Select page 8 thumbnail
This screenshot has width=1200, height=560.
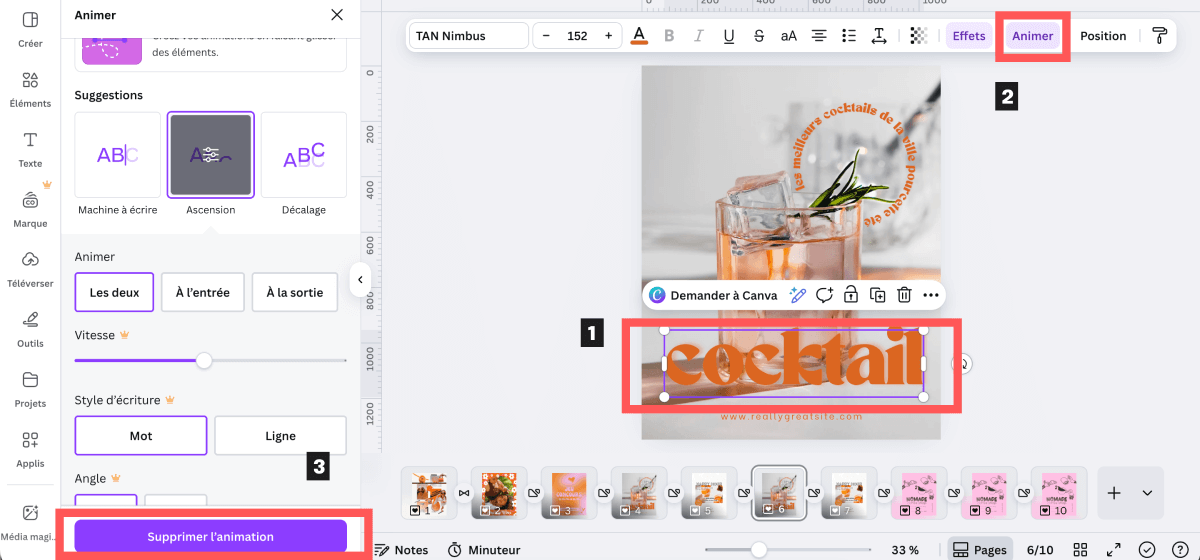click(x=920, y=493)
